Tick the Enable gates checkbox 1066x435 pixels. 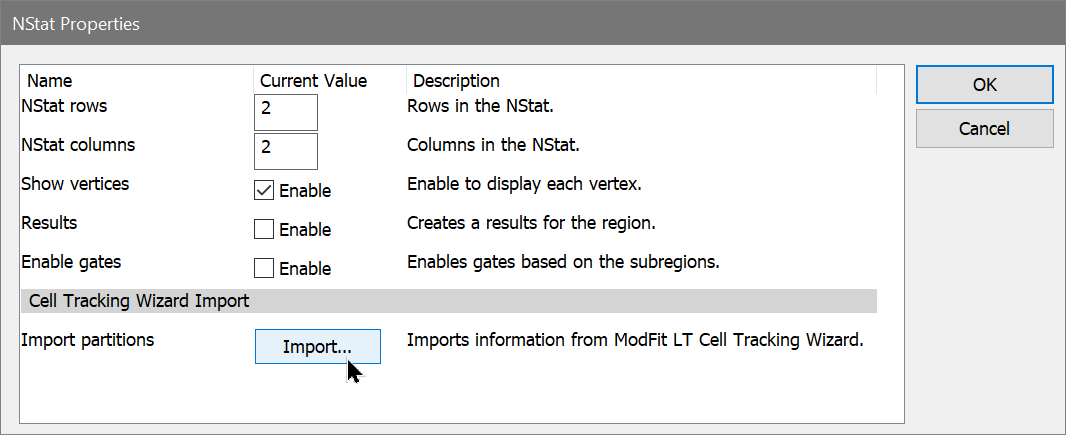click(264, 268)
